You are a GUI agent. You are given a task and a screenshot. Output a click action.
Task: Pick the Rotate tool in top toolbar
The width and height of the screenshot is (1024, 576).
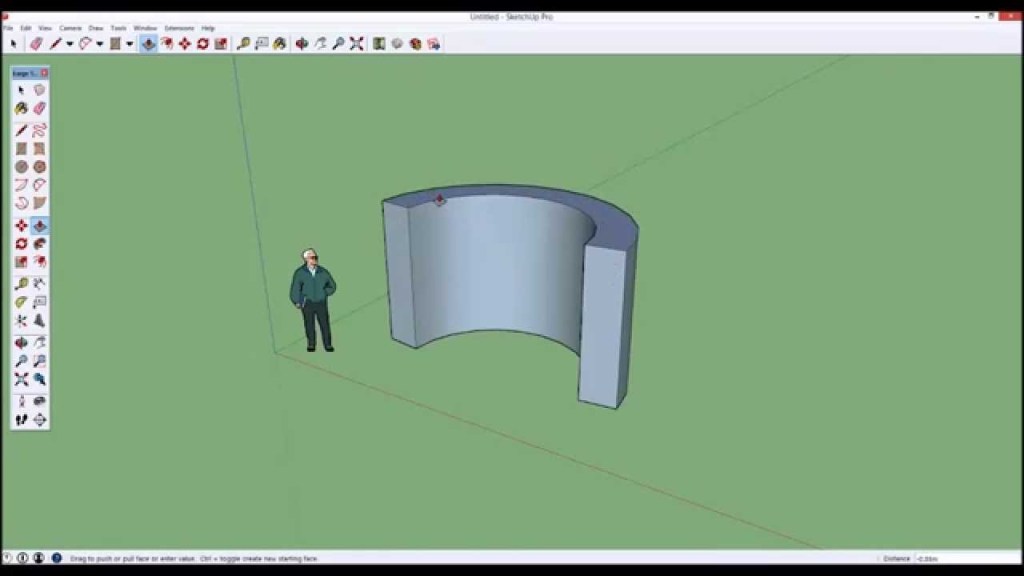click(203, 44)
